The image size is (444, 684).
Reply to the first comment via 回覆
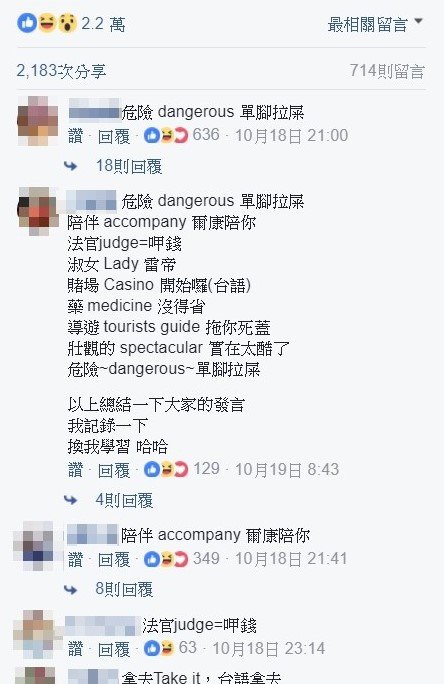click(x=114, y=136)
